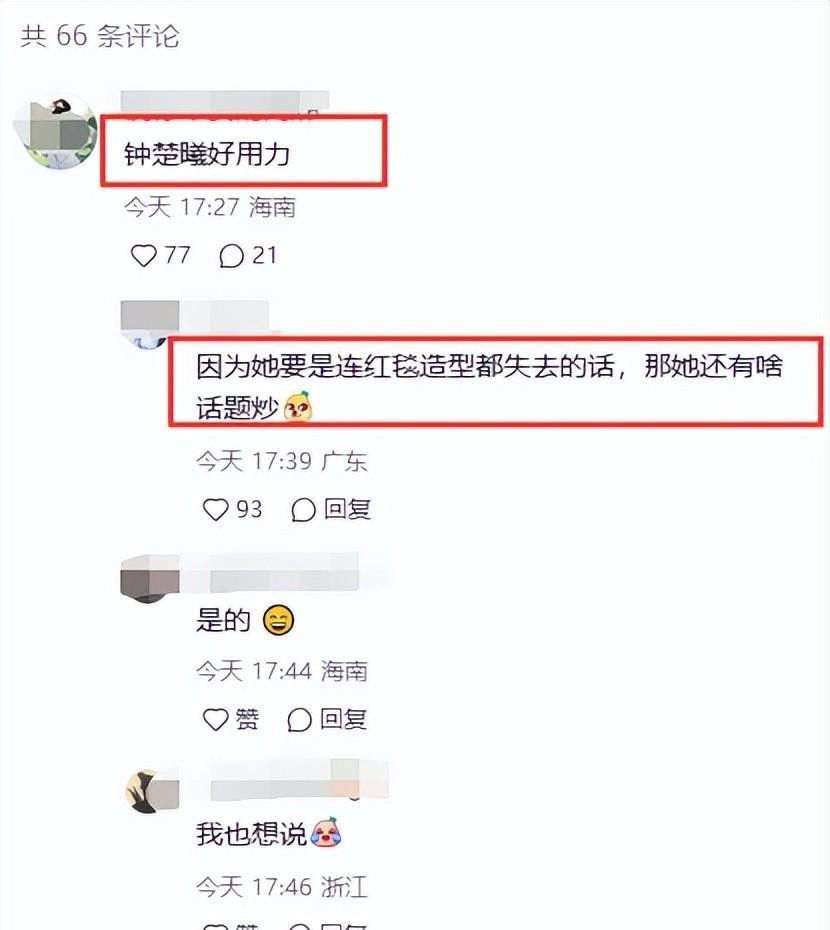Tap heart icon on 是的 comment
The image size is (830, 930).
pos(215,719)
